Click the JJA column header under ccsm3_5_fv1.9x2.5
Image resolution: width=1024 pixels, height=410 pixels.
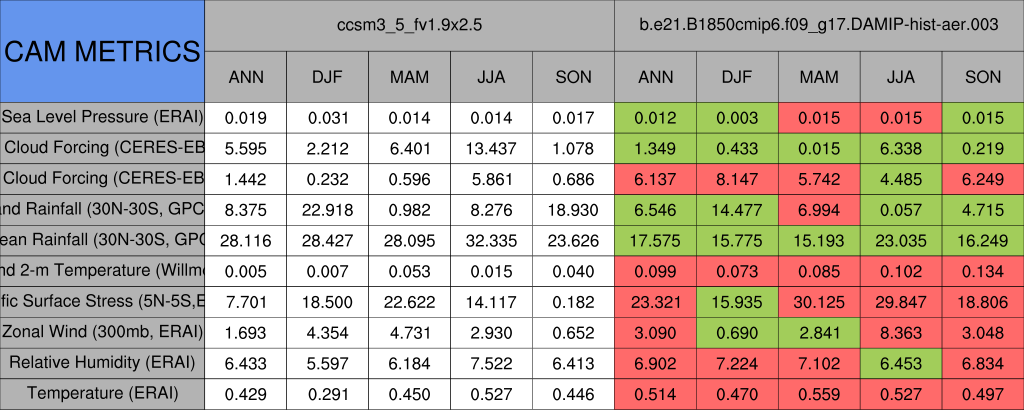click(491, 77)
